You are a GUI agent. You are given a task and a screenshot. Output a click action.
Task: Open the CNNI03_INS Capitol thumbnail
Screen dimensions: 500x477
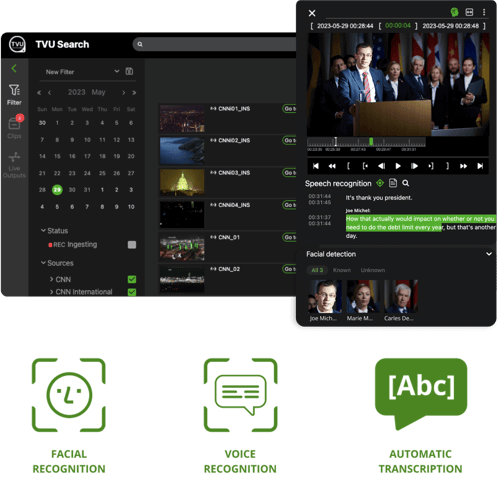pos(182,182)
